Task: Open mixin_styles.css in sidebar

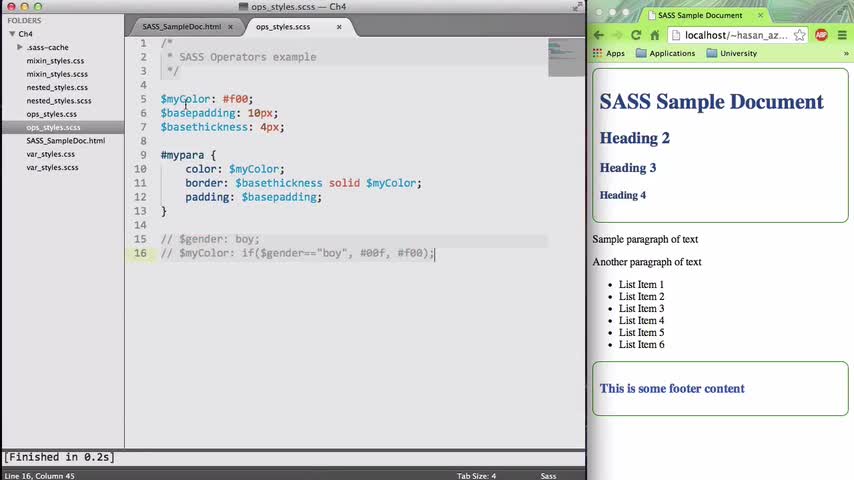Action: [55, 60]
